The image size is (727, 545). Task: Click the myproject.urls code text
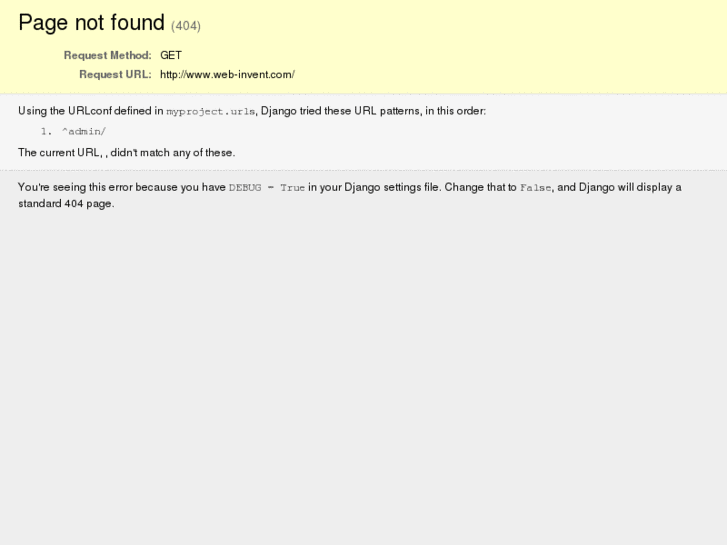click(210, 112)
